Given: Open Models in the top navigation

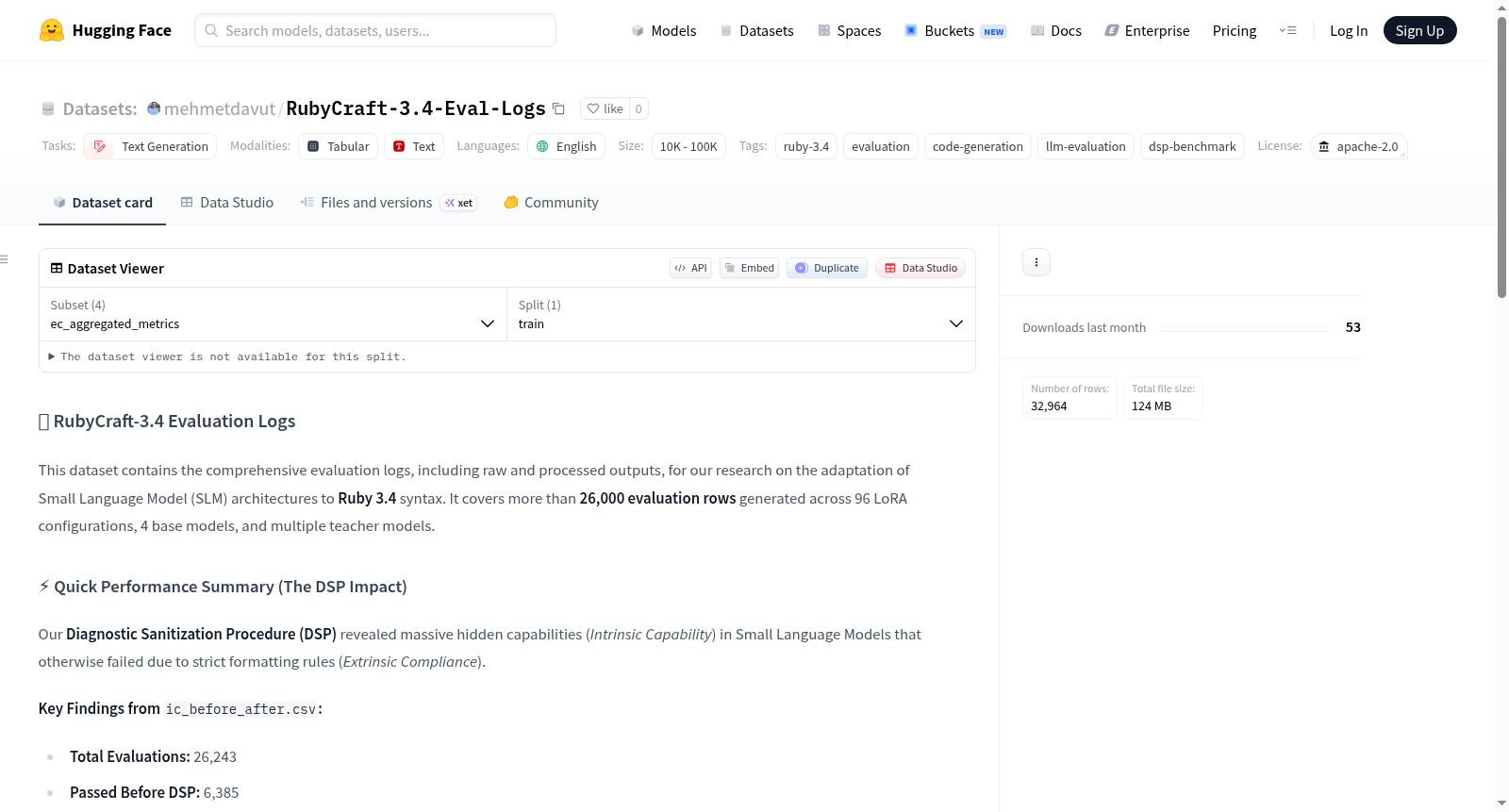Looking at the screenshot, I should pyautogui.click(x=664, y=30).
